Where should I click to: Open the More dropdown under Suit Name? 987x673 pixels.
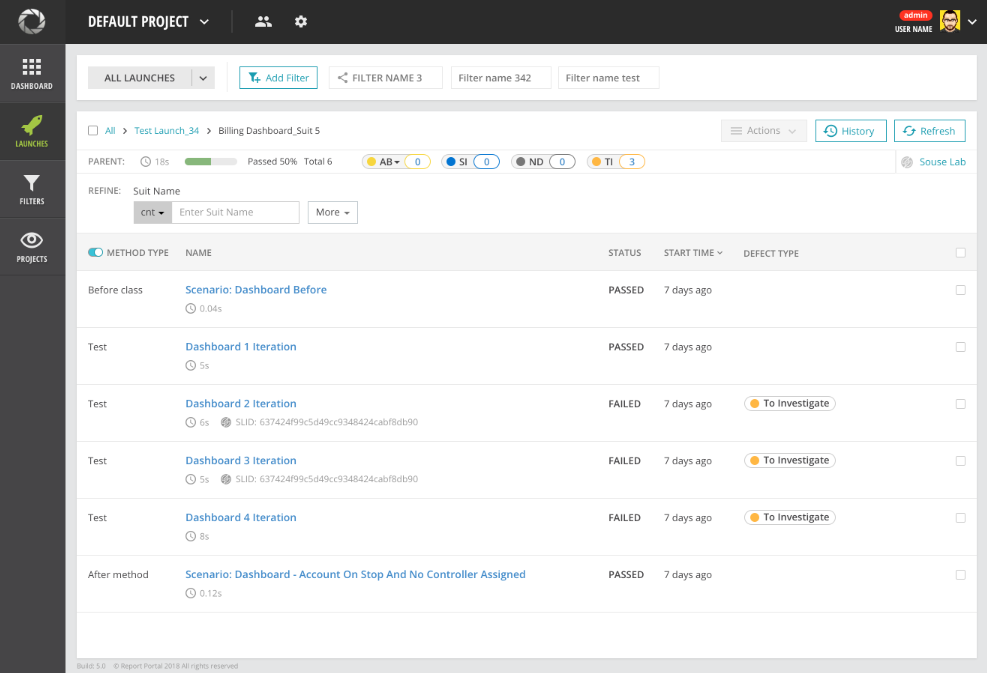(332, 212)
